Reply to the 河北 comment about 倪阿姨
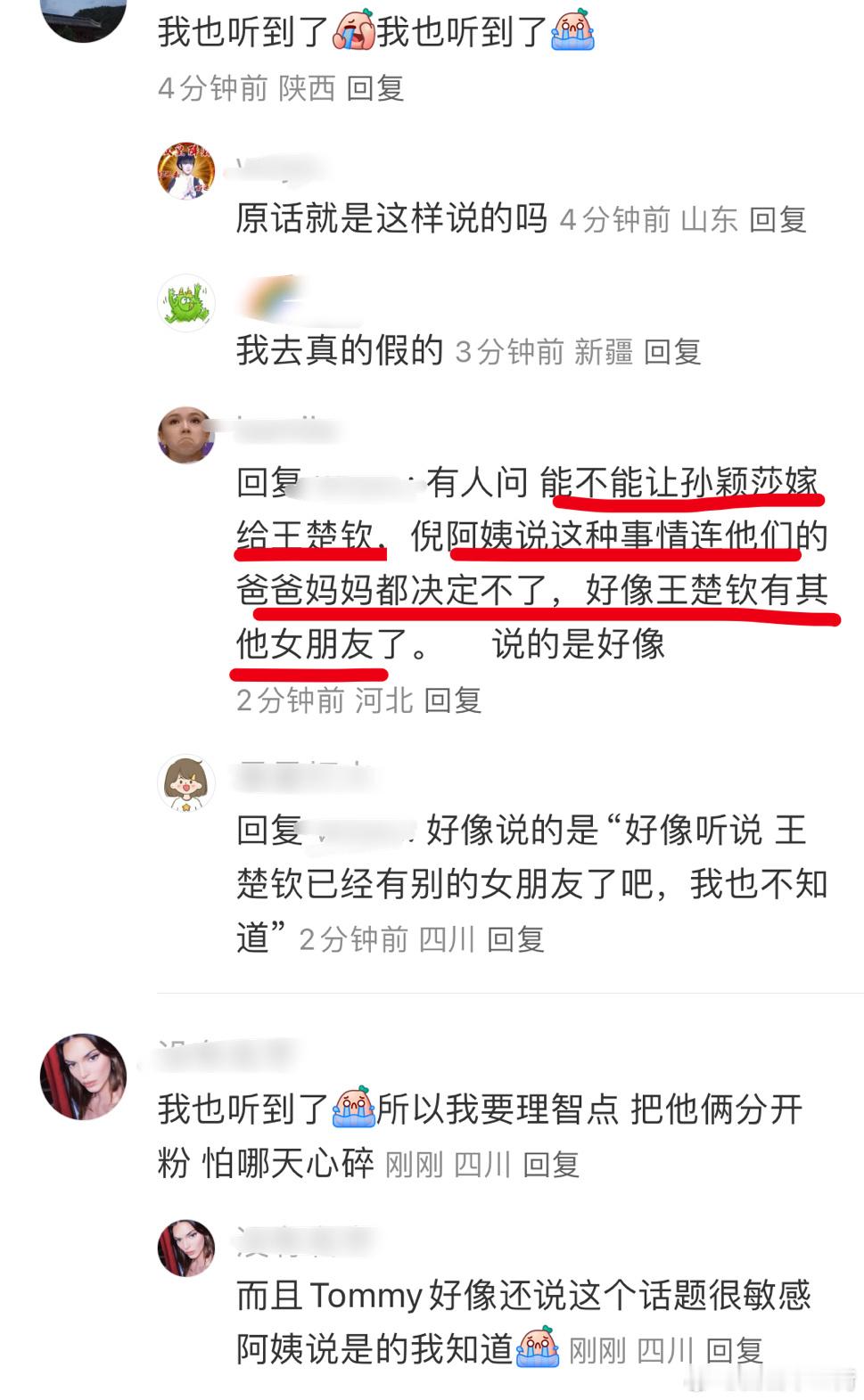864x1400 pixels. 452,700
